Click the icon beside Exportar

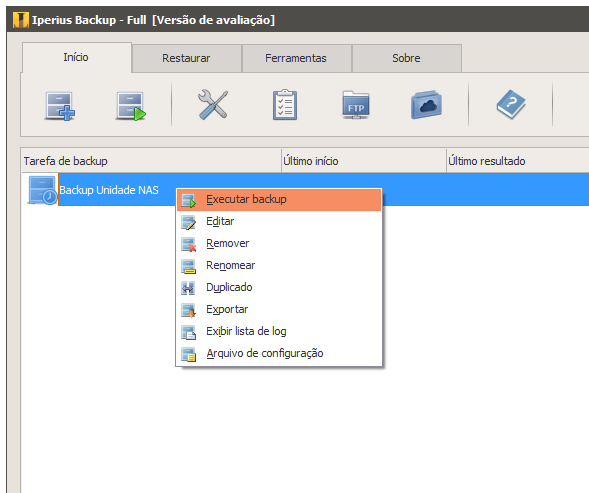(x=188, y=310)
